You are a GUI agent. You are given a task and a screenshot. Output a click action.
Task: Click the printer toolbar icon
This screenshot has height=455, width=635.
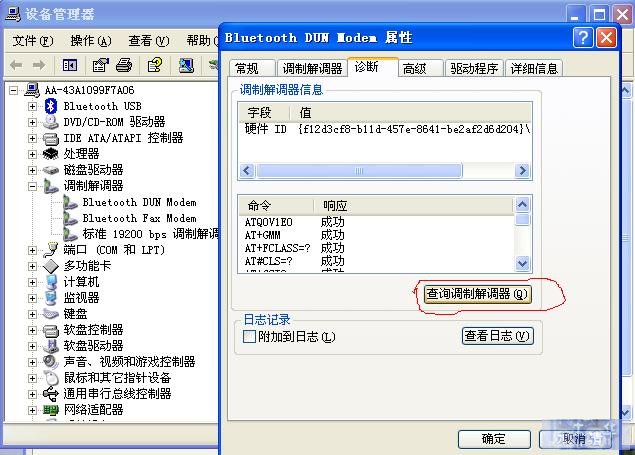124,65
